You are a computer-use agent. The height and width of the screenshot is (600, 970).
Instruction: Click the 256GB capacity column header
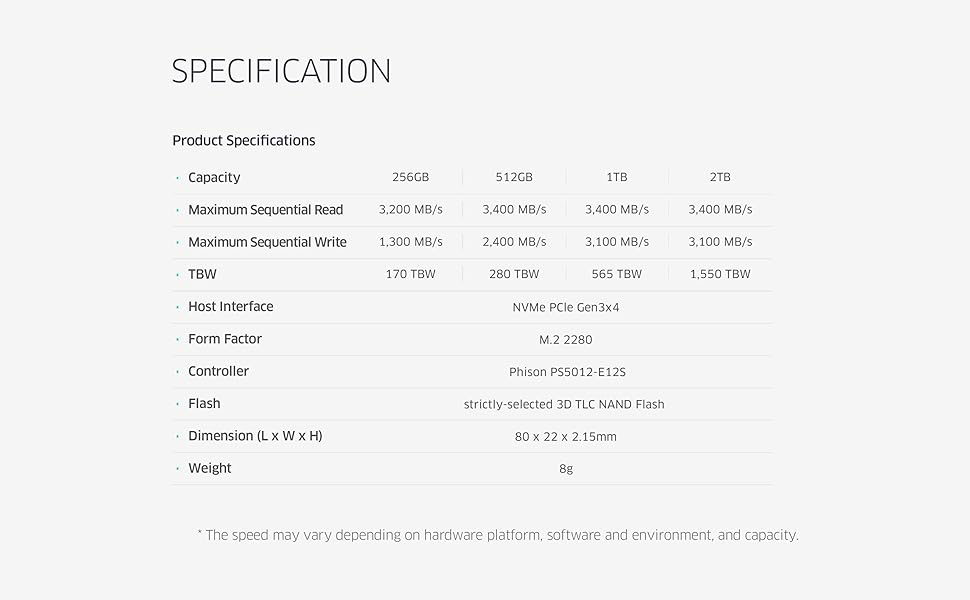pyautogui.click(x=410, y=178)
